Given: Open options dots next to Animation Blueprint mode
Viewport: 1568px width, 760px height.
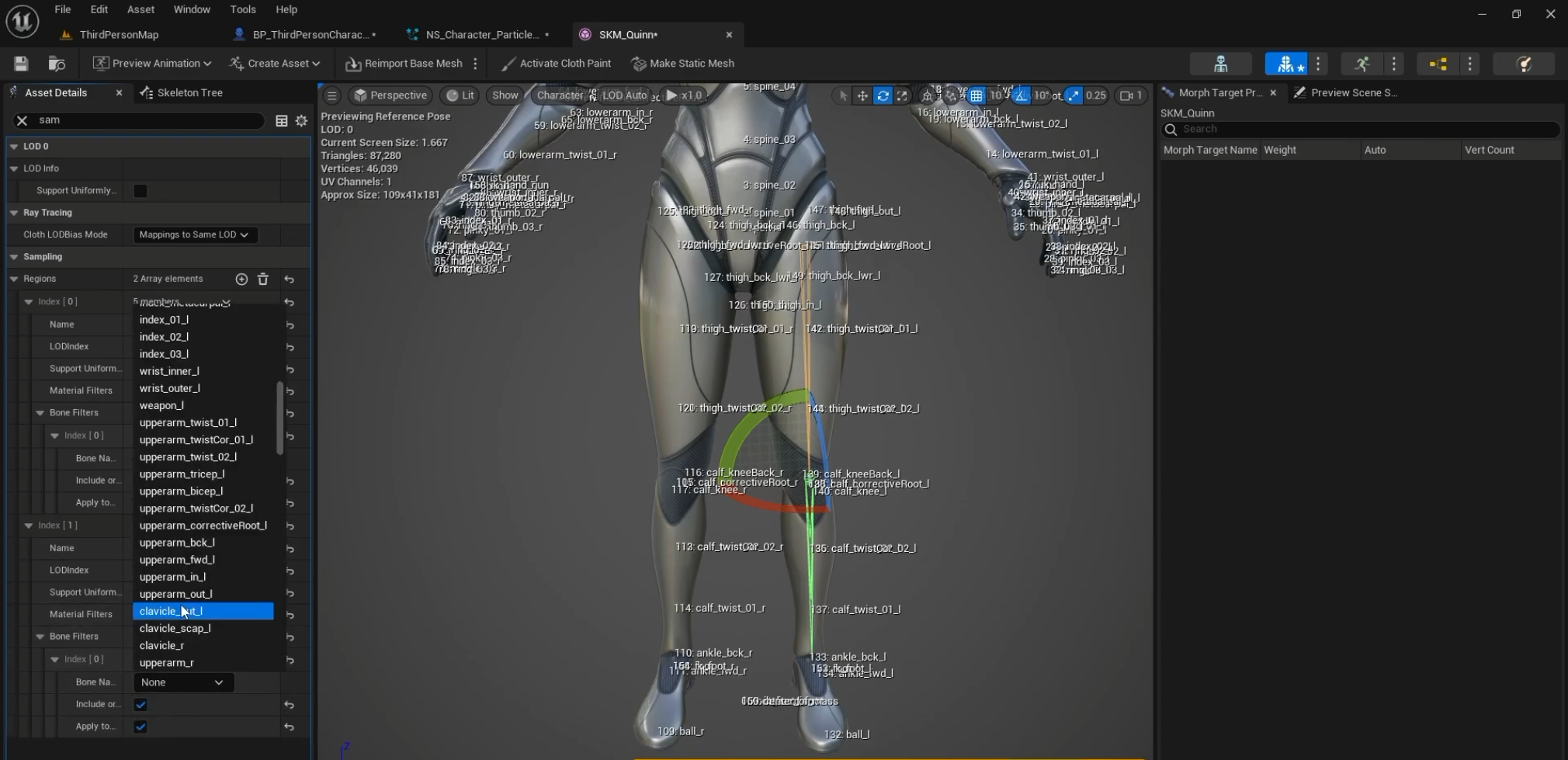Looking at the screenshot, I should [x=1470, y=64].
